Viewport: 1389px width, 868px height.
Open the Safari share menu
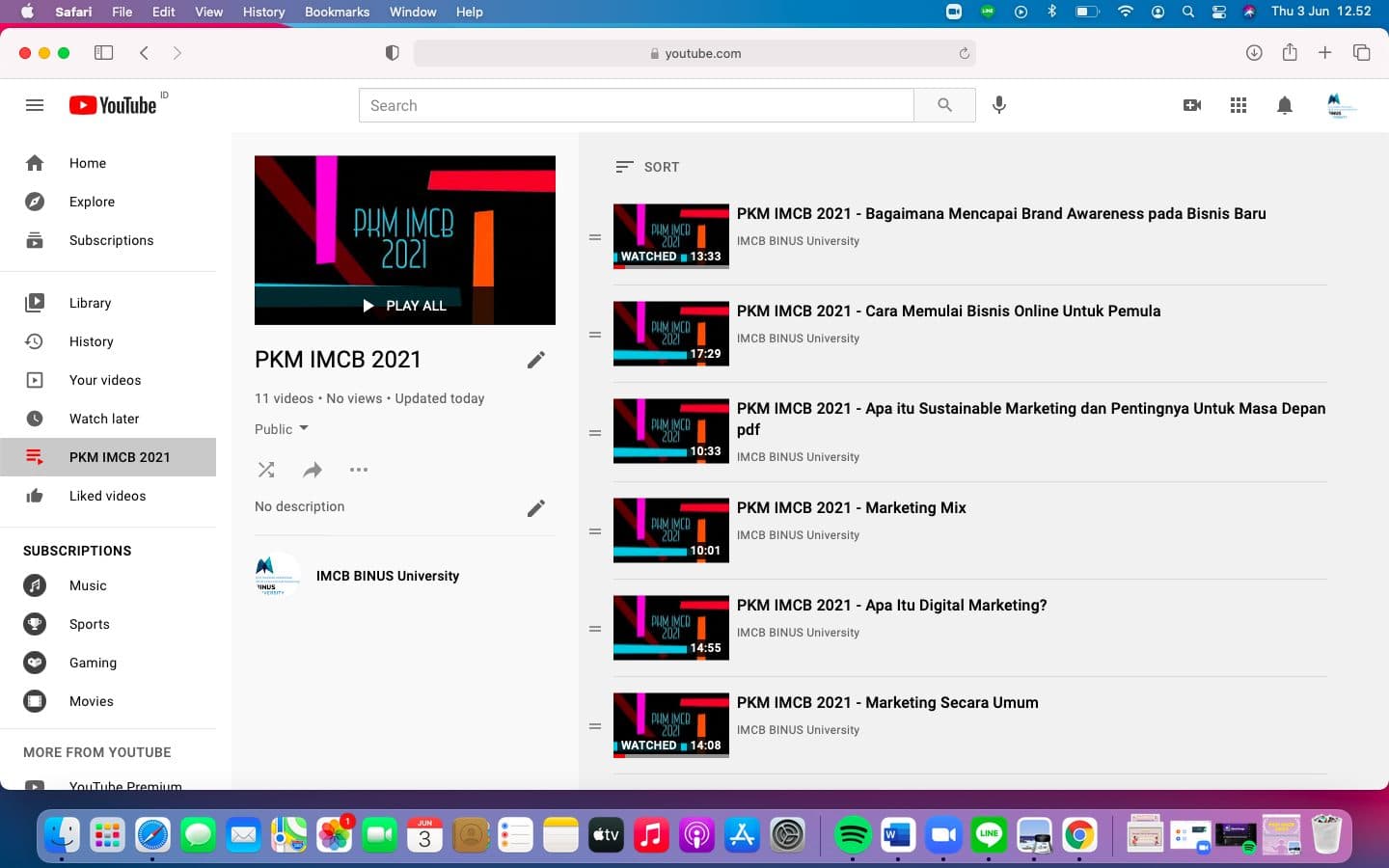pyautogui.click(x=1290, y=52)
